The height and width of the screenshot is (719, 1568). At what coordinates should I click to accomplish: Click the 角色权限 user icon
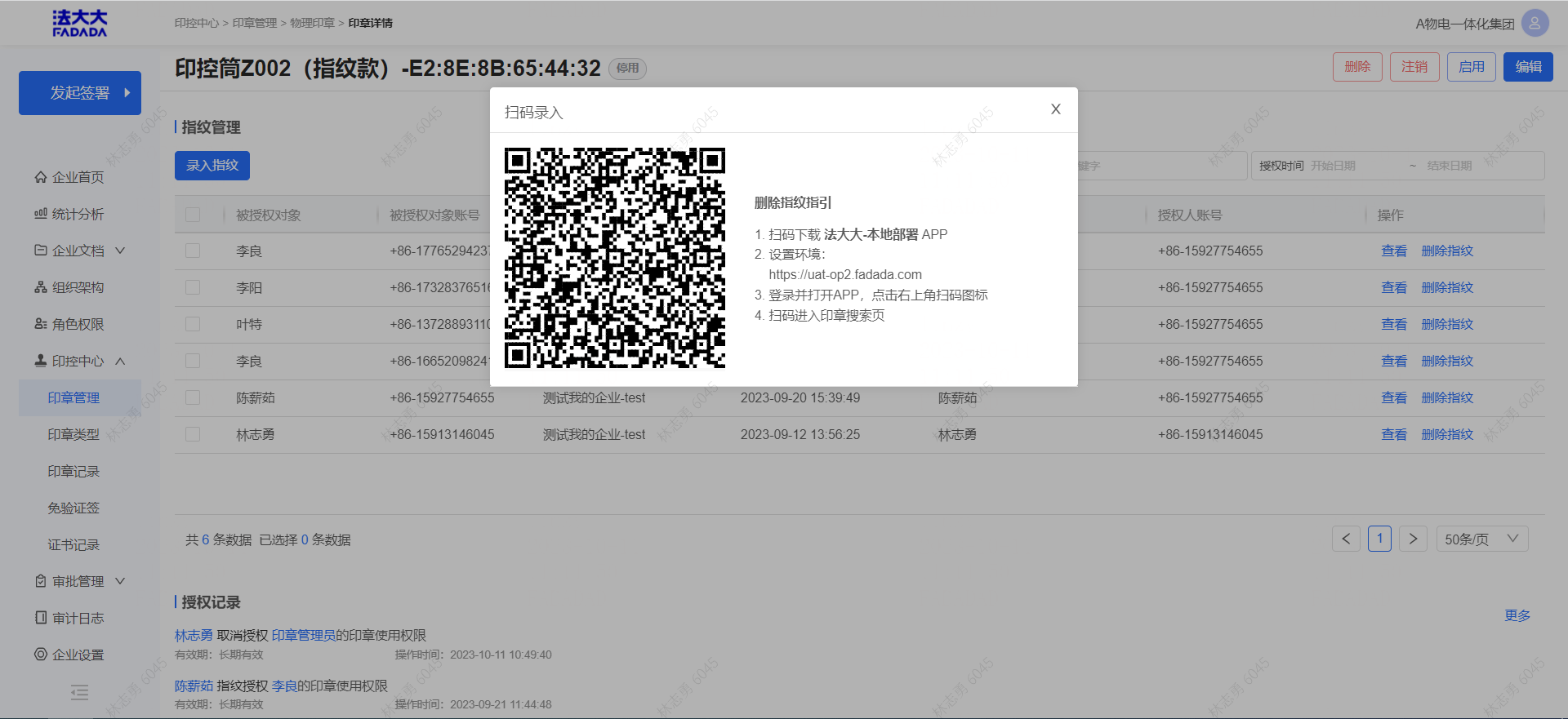tap(41, 324)
